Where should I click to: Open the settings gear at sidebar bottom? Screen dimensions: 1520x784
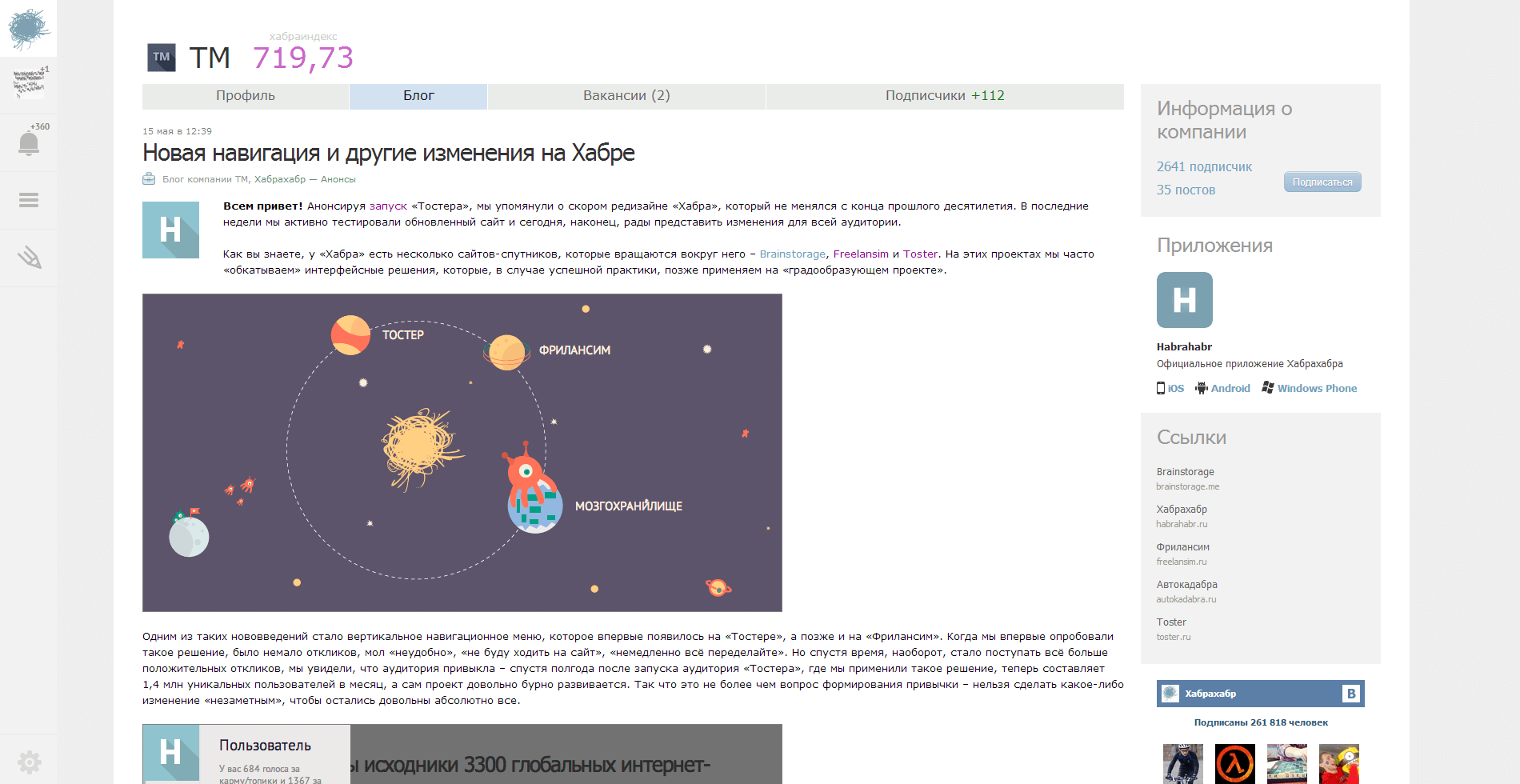pos(29,762)
